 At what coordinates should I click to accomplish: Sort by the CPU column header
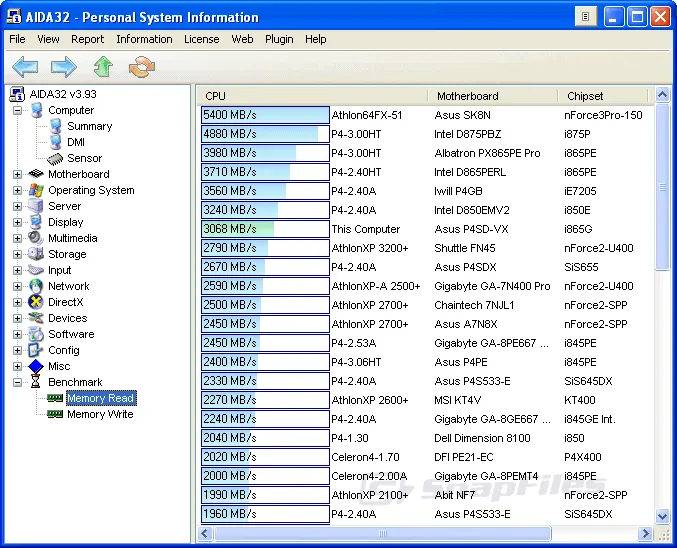click(313, 96)
